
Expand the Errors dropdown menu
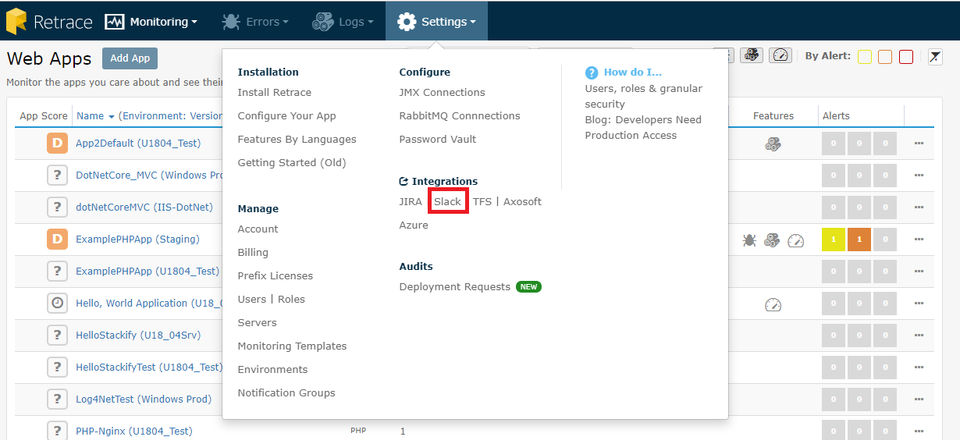tap(255, 21)
